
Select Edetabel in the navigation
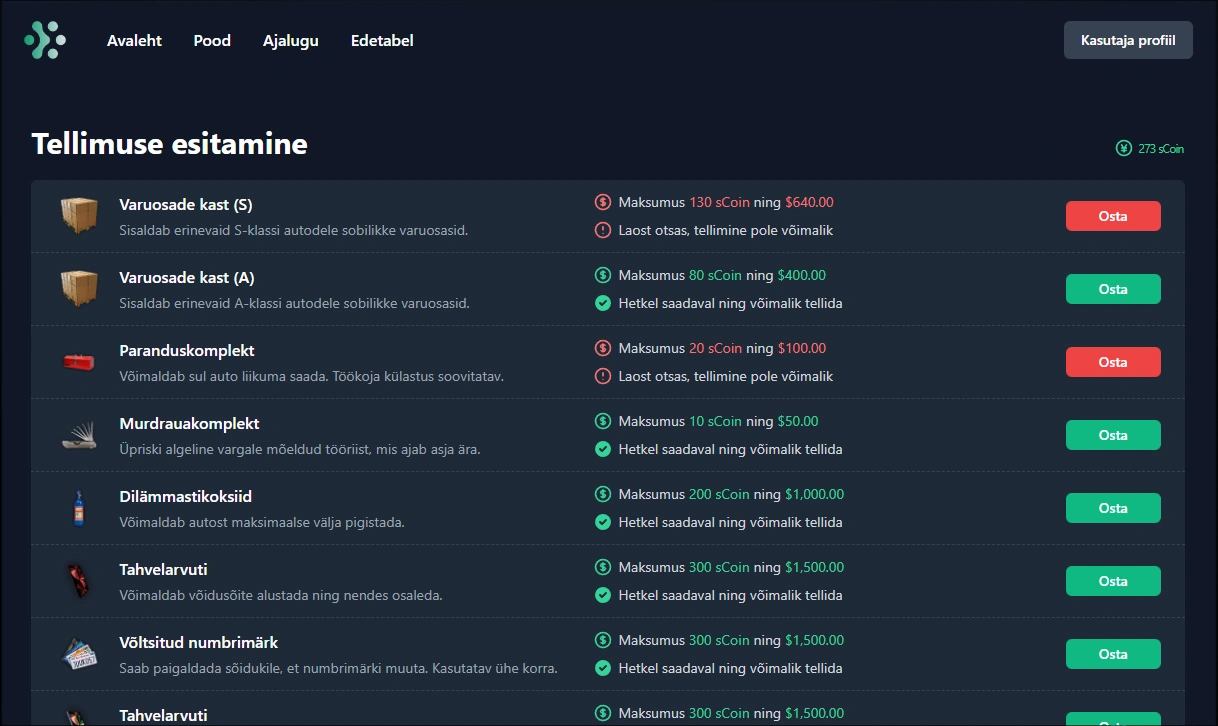coord(382,41)
